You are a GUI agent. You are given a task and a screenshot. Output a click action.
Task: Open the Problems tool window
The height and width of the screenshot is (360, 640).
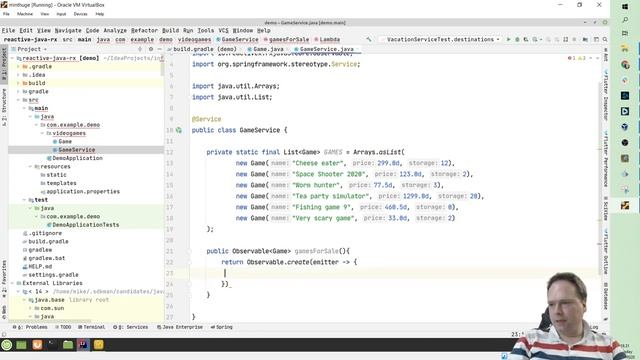[30, 327]
